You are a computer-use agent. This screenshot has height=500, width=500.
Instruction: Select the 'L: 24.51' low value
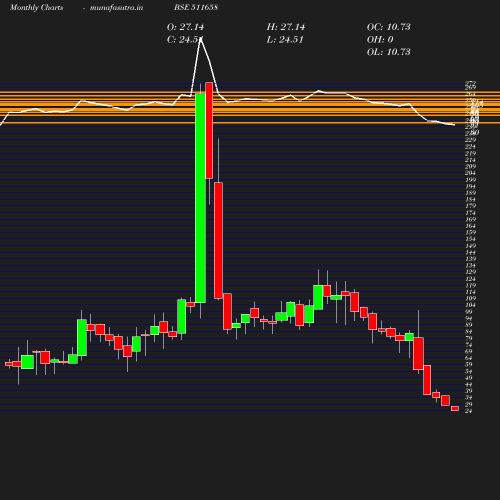285,40
